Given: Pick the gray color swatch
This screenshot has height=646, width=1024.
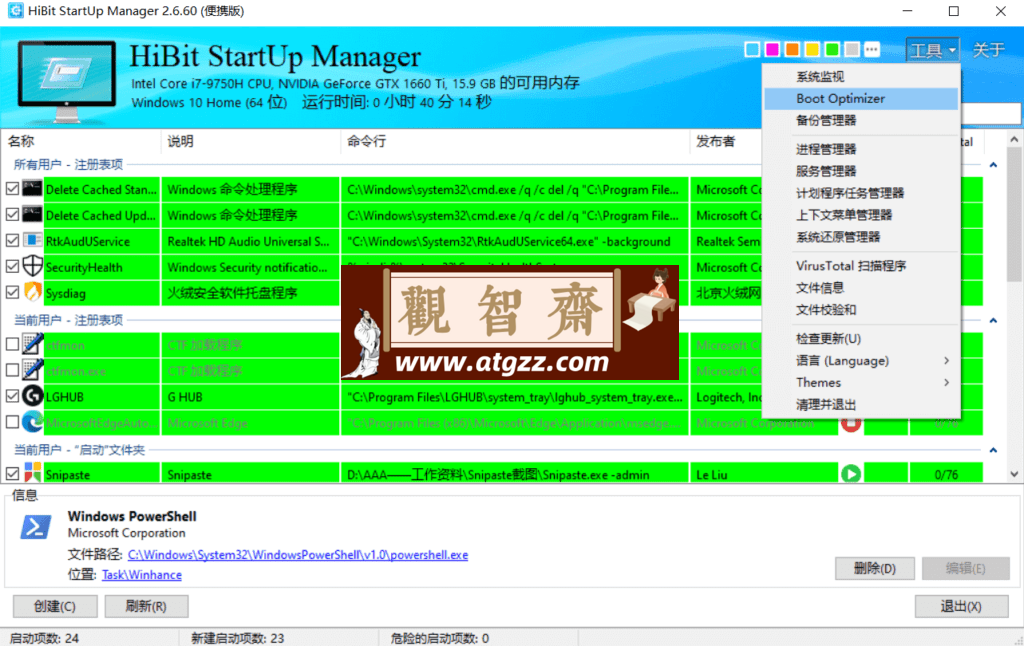Looking at the screenshot, I should (852, 50).
